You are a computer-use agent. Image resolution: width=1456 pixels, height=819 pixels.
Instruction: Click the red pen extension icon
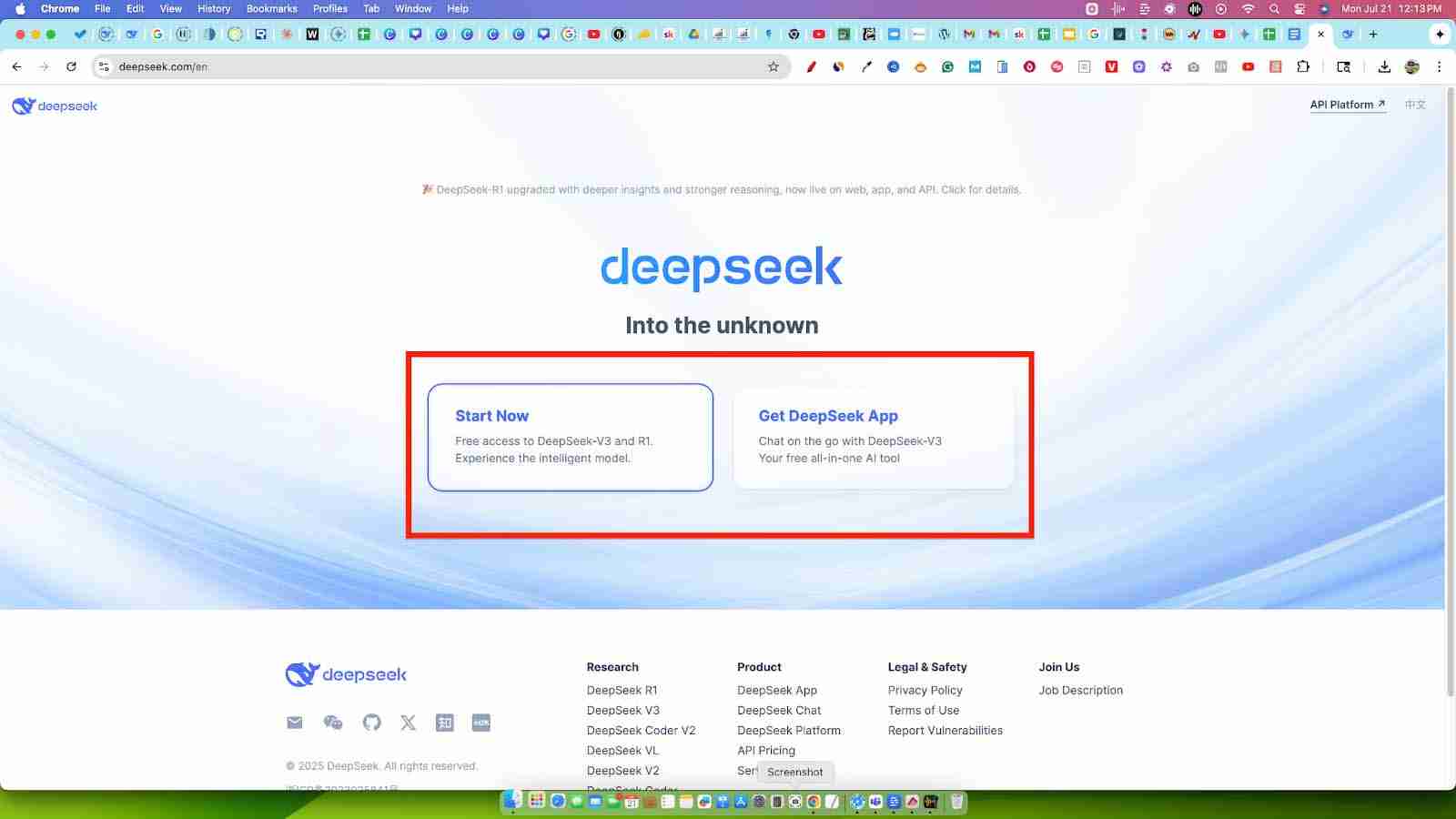point(811,66)
